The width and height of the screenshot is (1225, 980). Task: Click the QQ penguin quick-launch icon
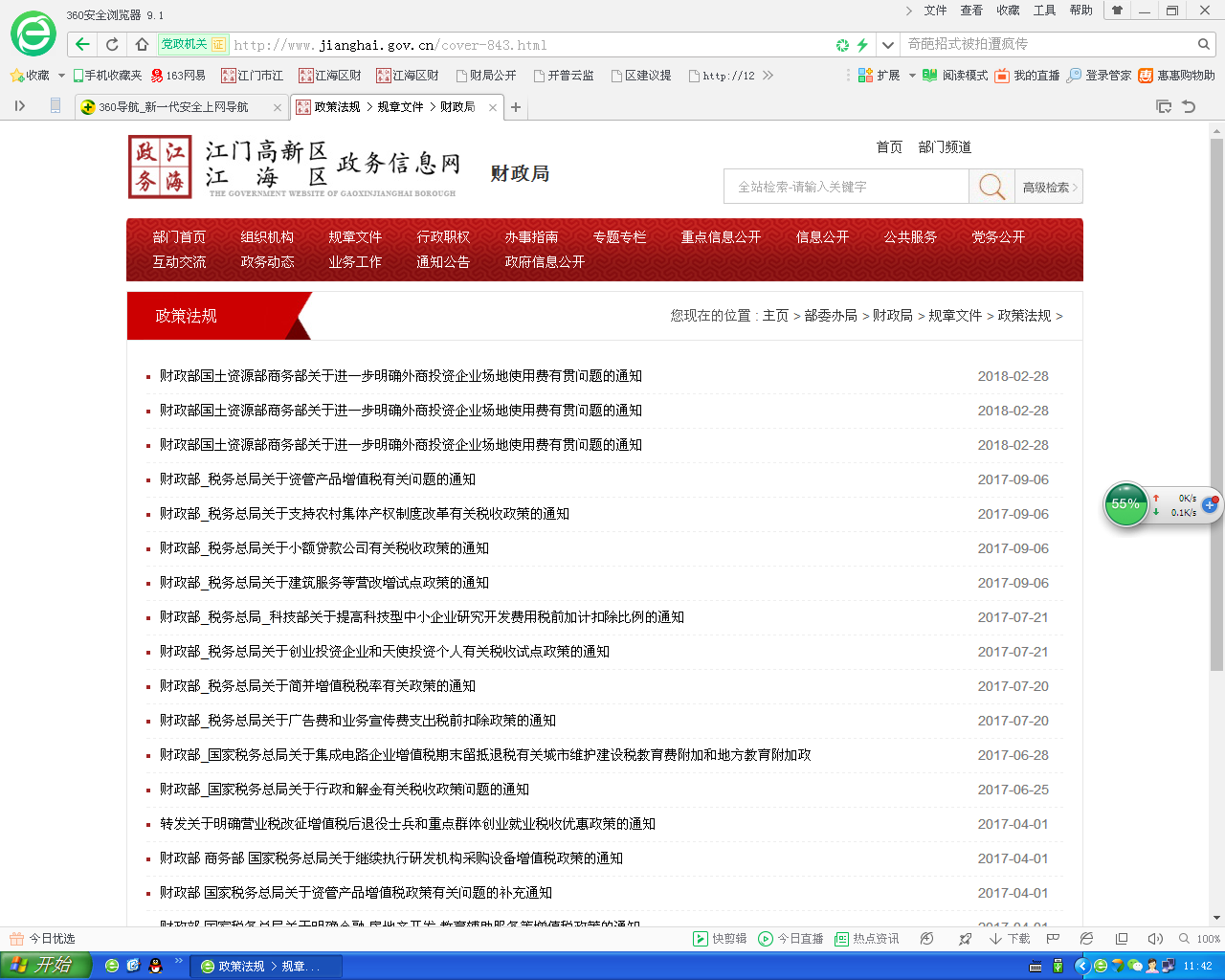155,966
